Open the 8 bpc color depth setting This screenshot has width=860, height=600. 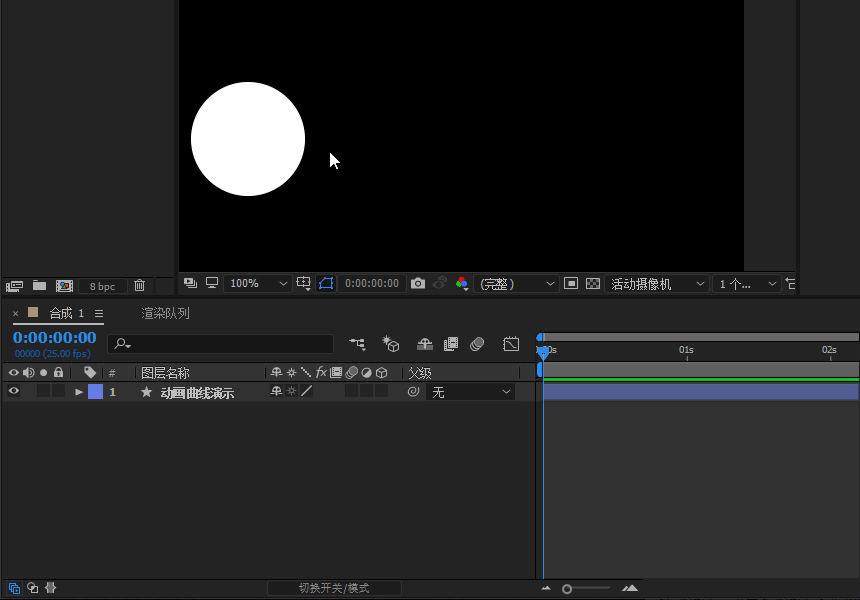click(x=103, y=286)
